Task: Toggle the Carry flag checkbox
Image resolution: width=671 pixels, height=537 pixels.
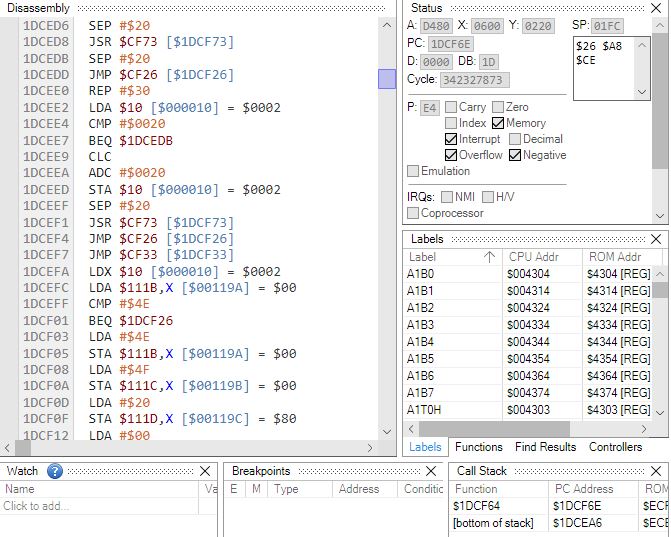Action: pyautogui.click(x=451, y=107)
